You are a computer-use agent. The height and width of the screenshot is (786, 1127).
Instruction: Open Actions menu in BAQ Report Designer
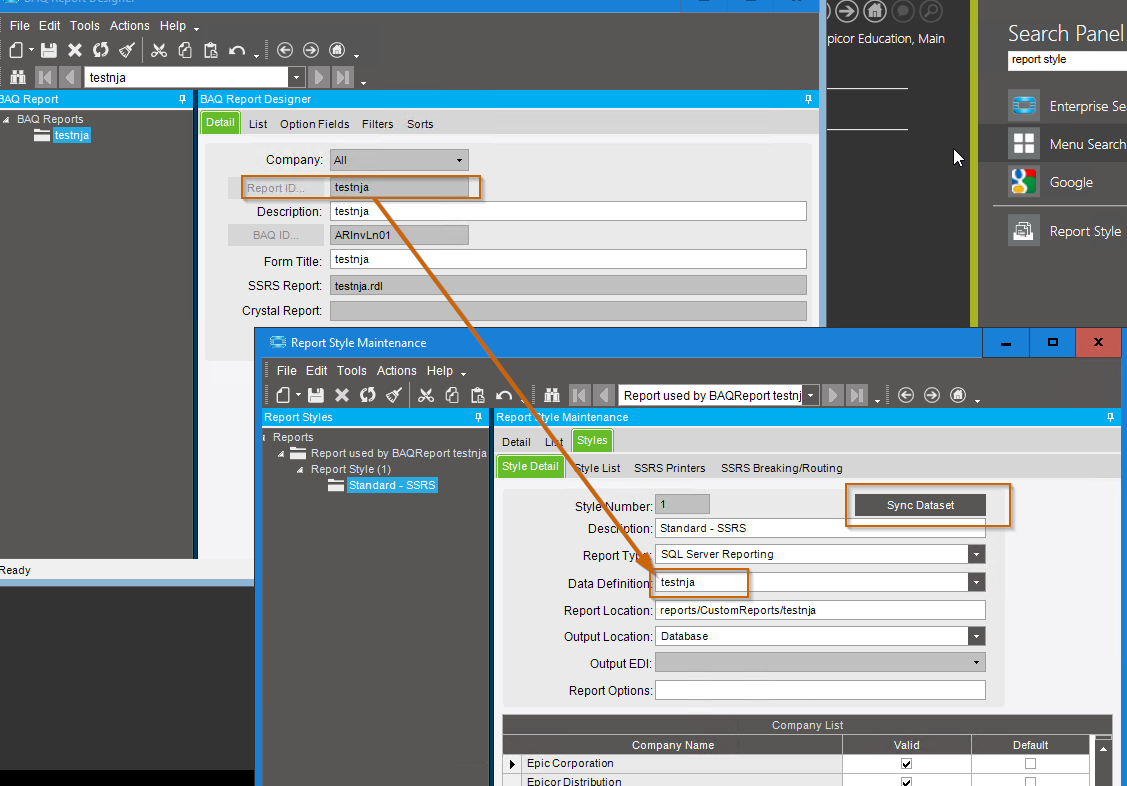tap(129, 26)
